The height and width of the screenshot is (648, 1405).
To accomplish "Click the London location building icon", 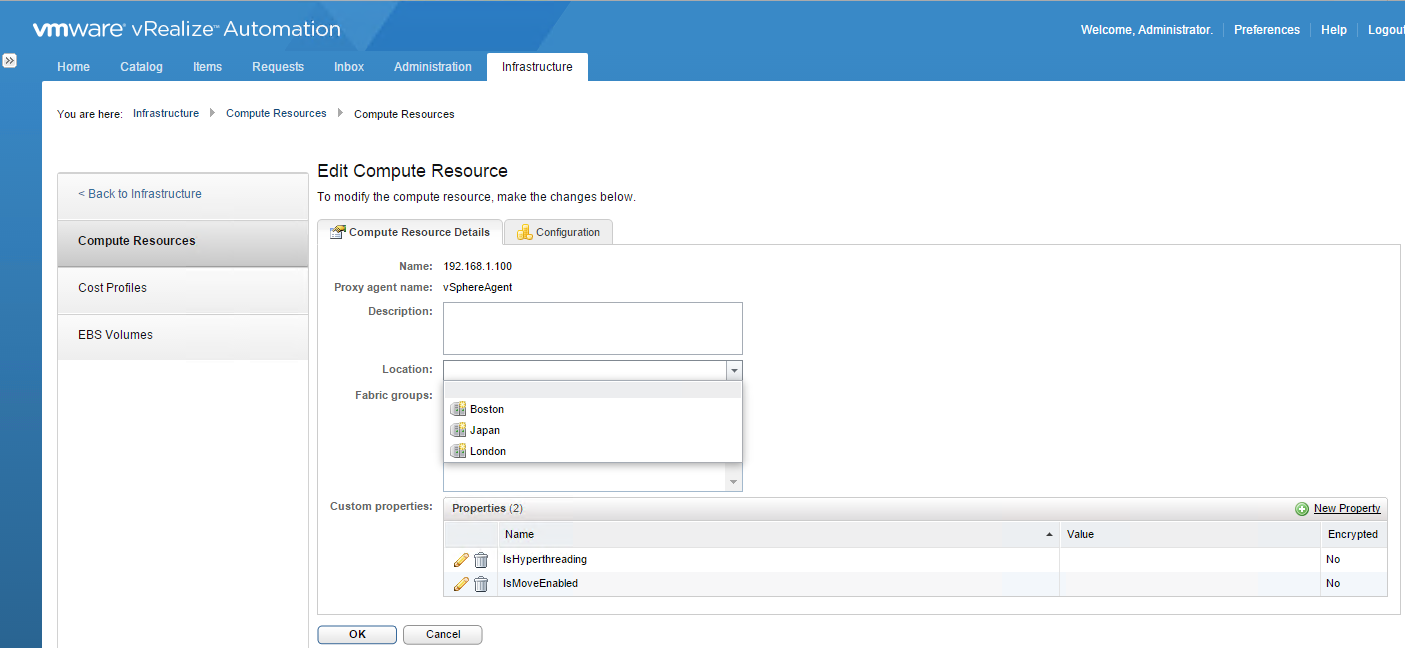I will tap(458, 451).
